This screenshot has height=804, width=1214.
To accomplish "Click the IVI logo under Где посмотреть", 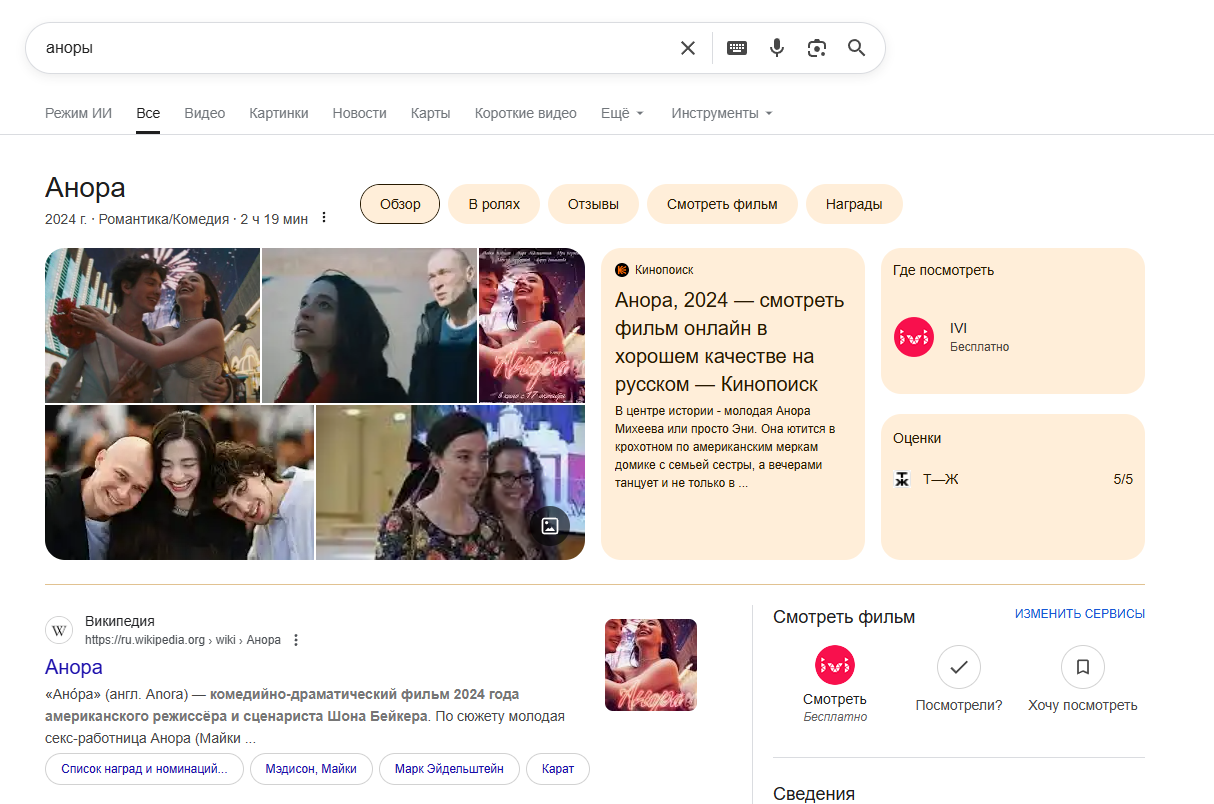I will pyautogui.click(x=914, y=337).
